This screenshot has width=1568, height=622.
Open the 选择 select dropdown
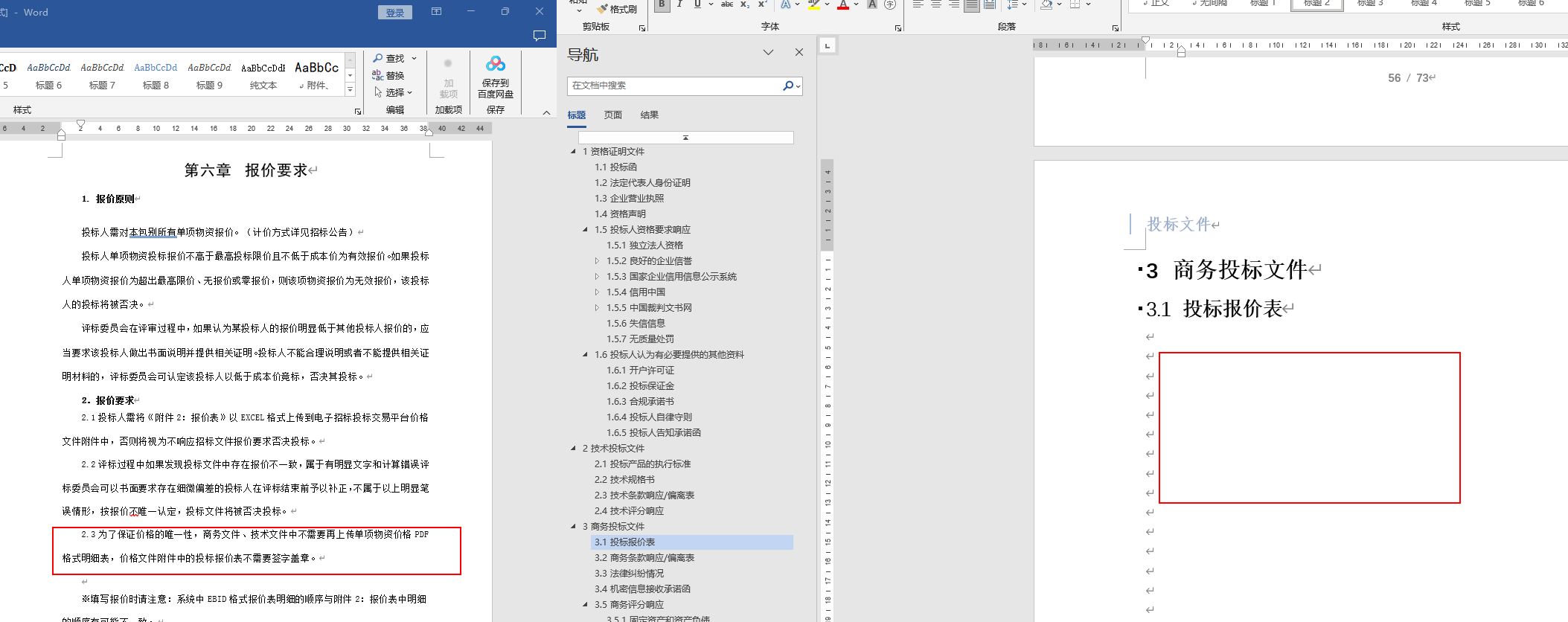392,92
